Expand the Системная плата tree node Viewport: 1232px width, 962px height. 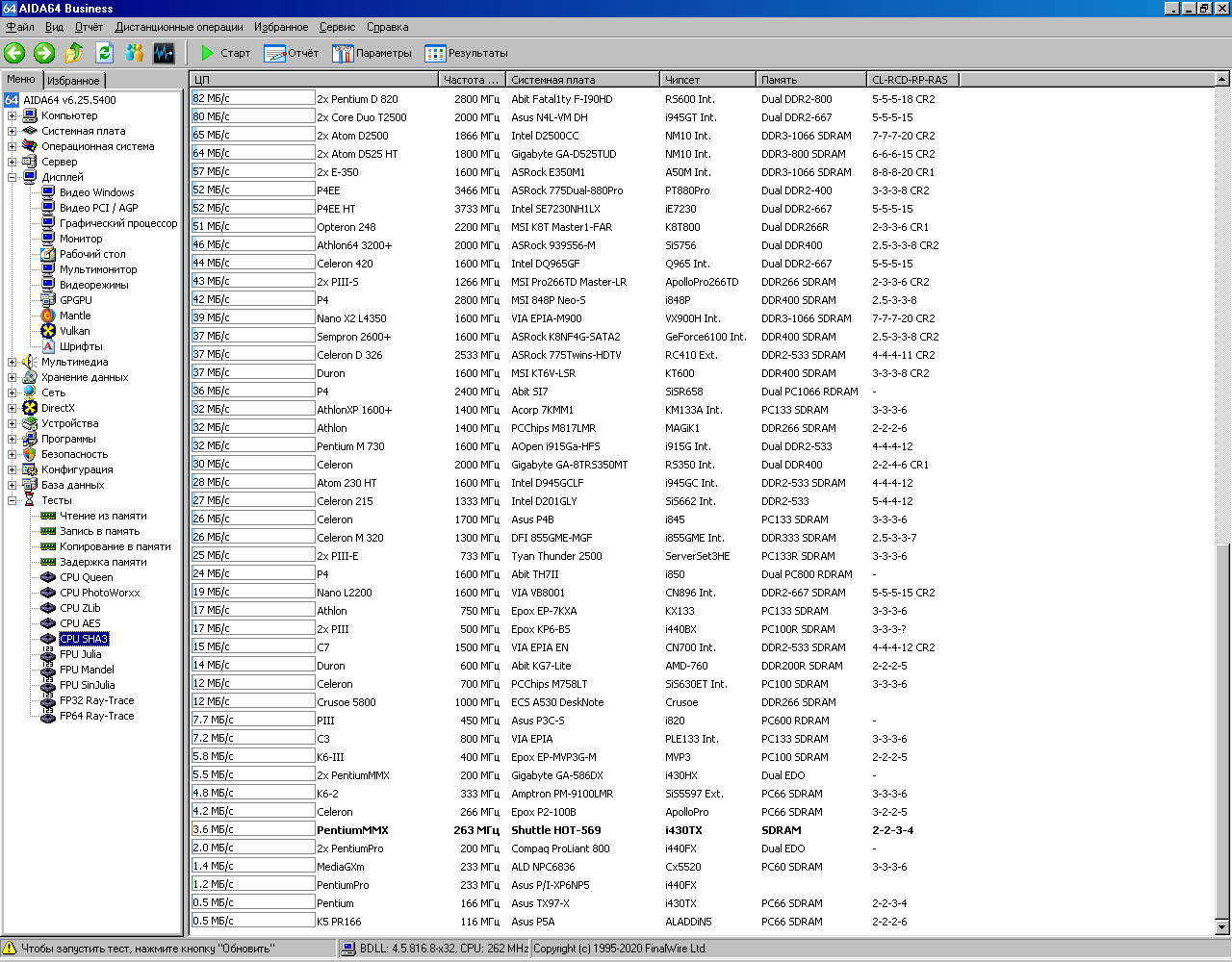pyautogui.click(x=13, y=131)
